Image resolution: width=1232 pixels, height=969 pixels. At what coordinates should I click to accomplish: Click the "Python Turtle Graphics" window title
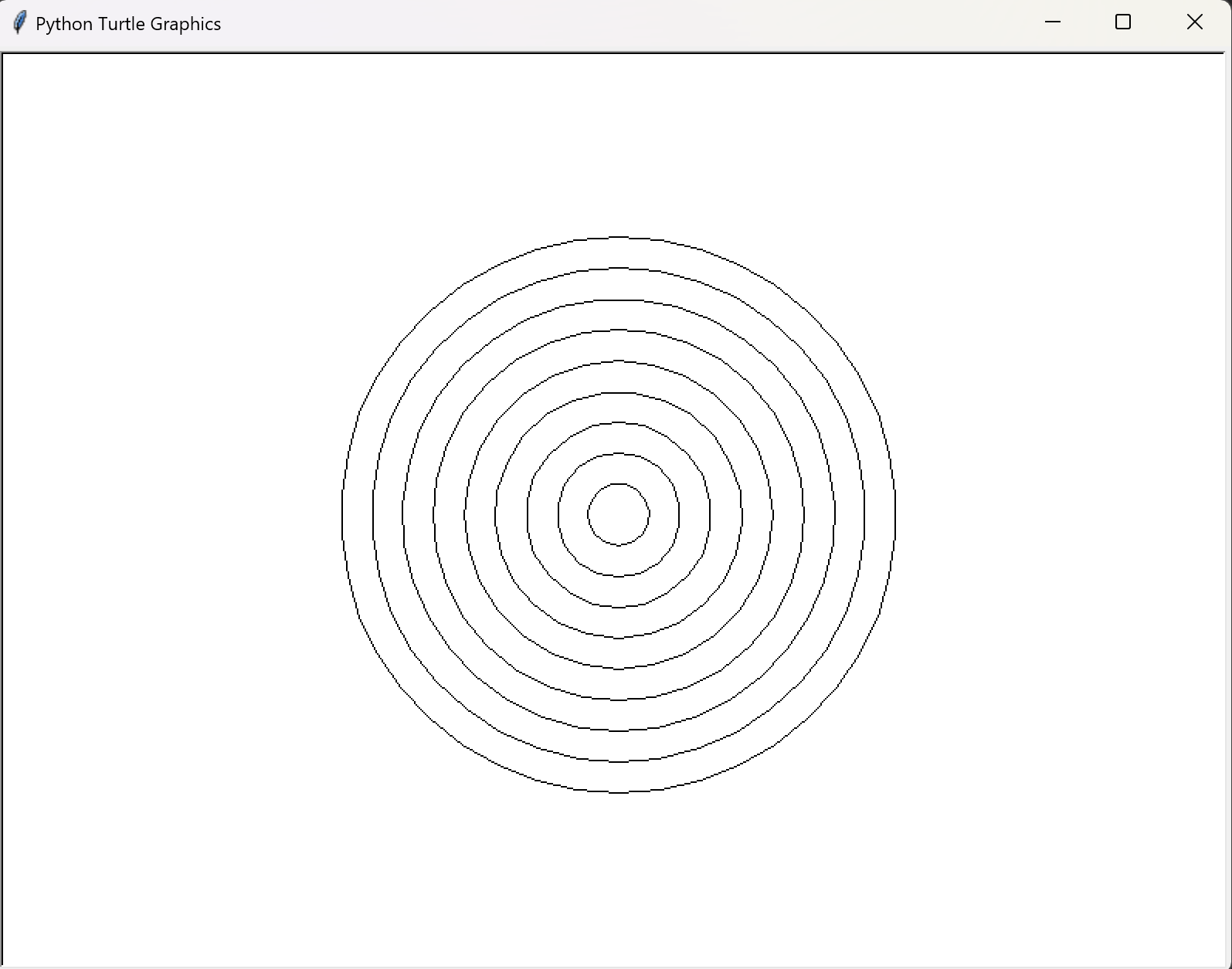128,24
